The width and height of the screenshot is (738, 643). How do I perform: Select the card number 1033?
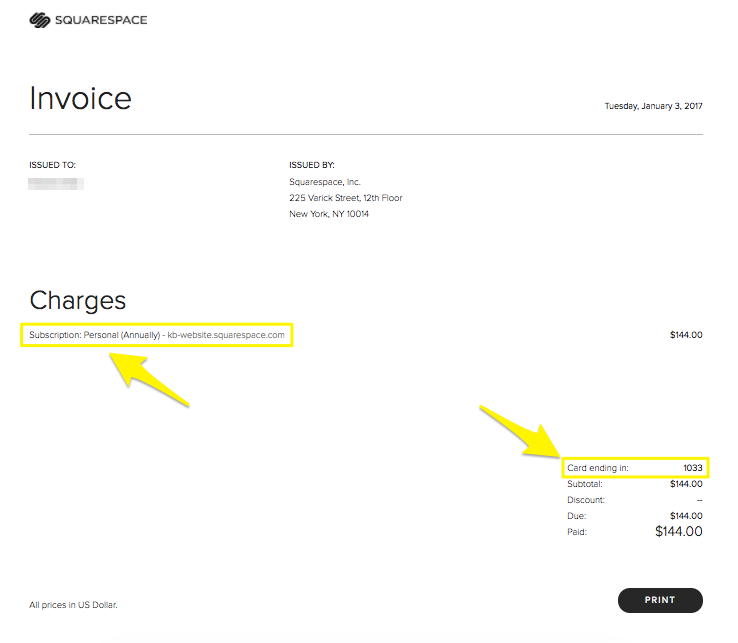coord(693,468)
